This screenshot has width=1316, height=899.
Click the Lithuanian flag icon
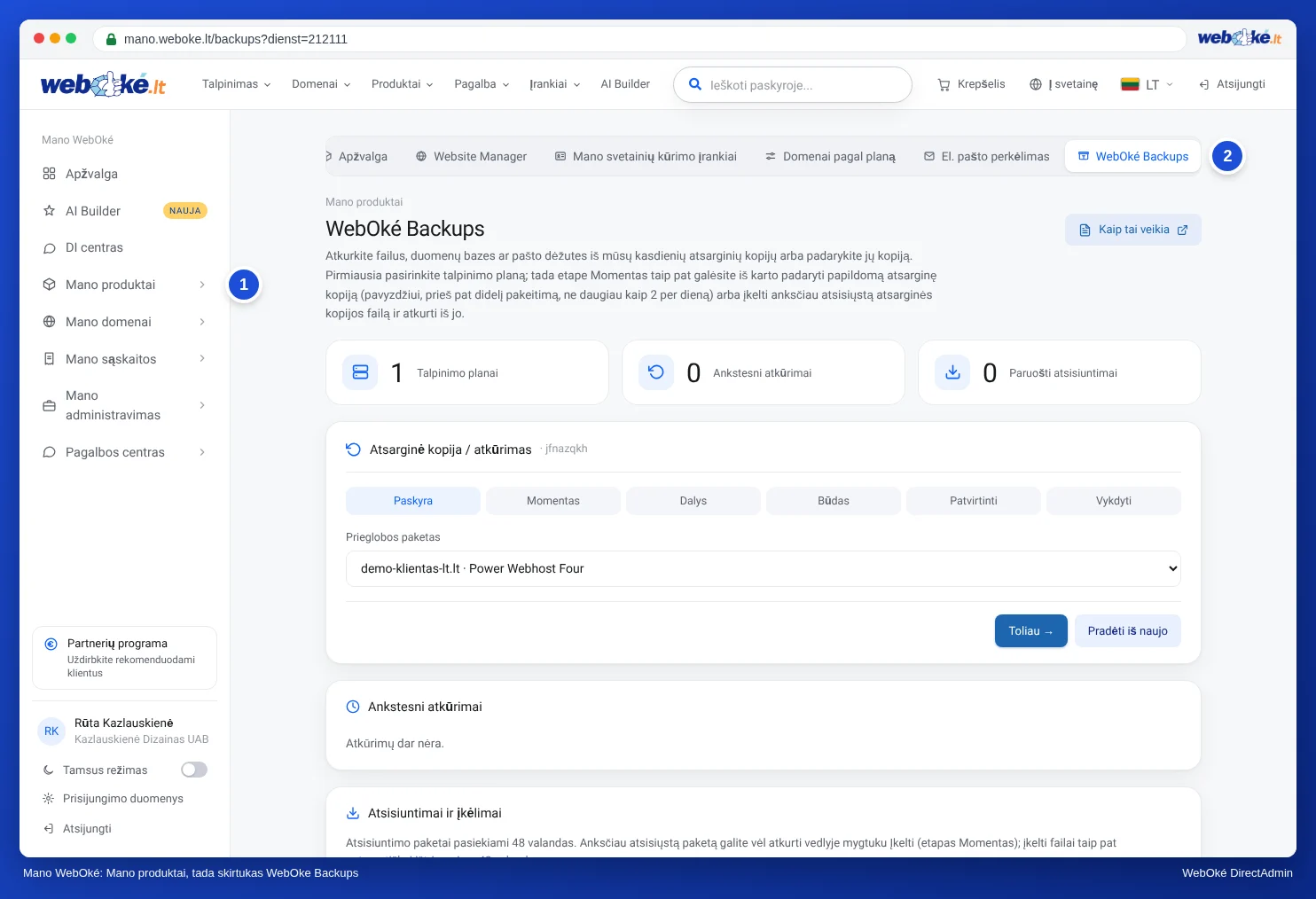point(1130,84)
